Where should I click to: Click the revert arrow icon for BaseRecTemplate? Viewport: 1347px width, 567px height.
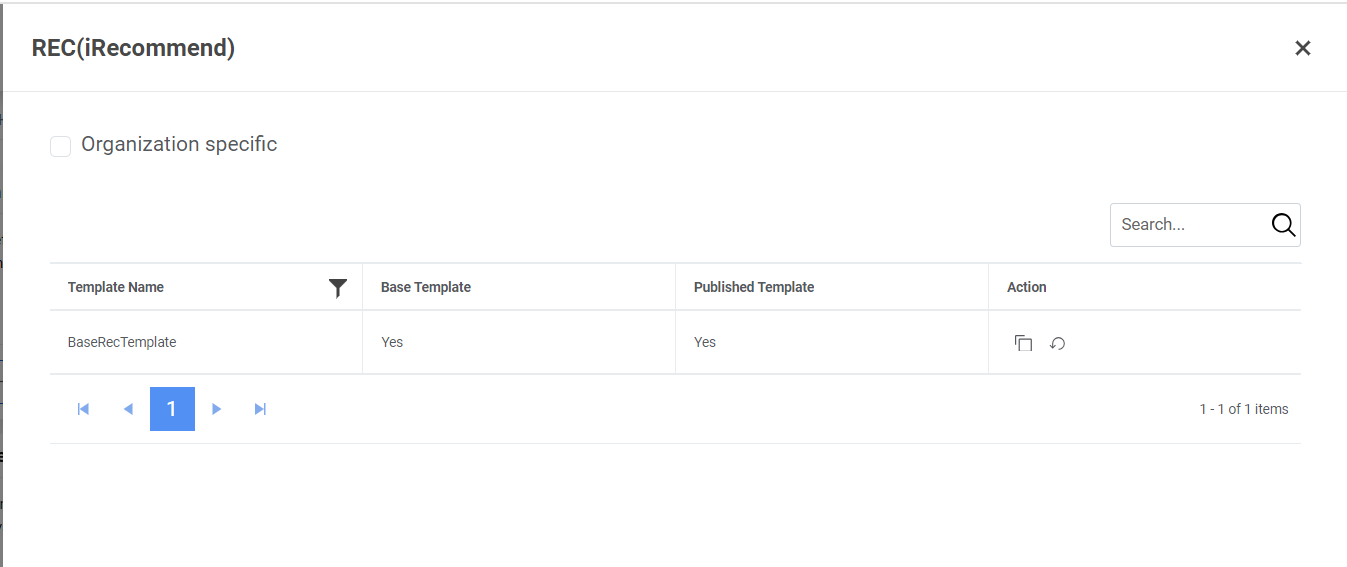pyautogui.click(x=1057, y=343)
